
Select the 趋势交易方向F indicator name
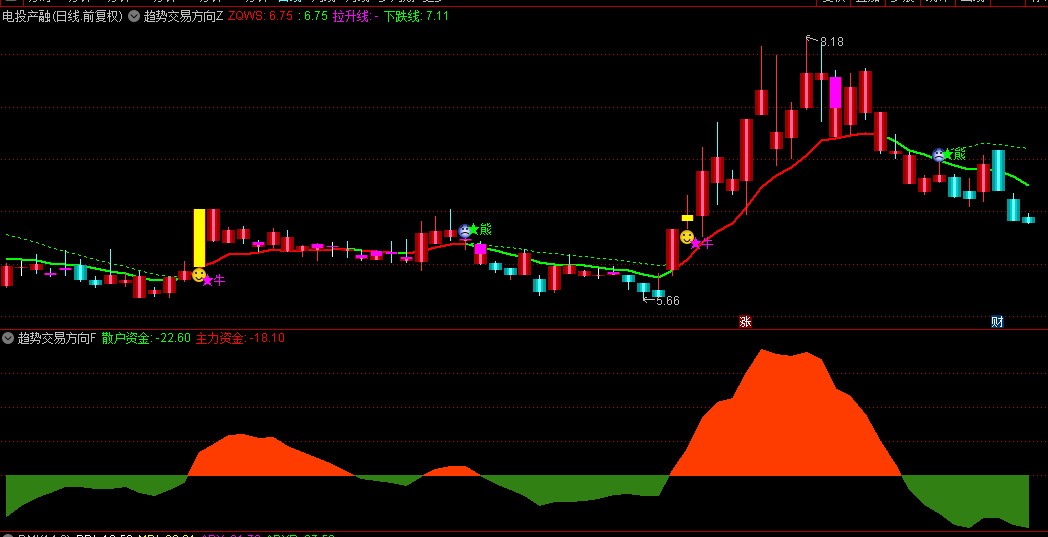(57, 338)
